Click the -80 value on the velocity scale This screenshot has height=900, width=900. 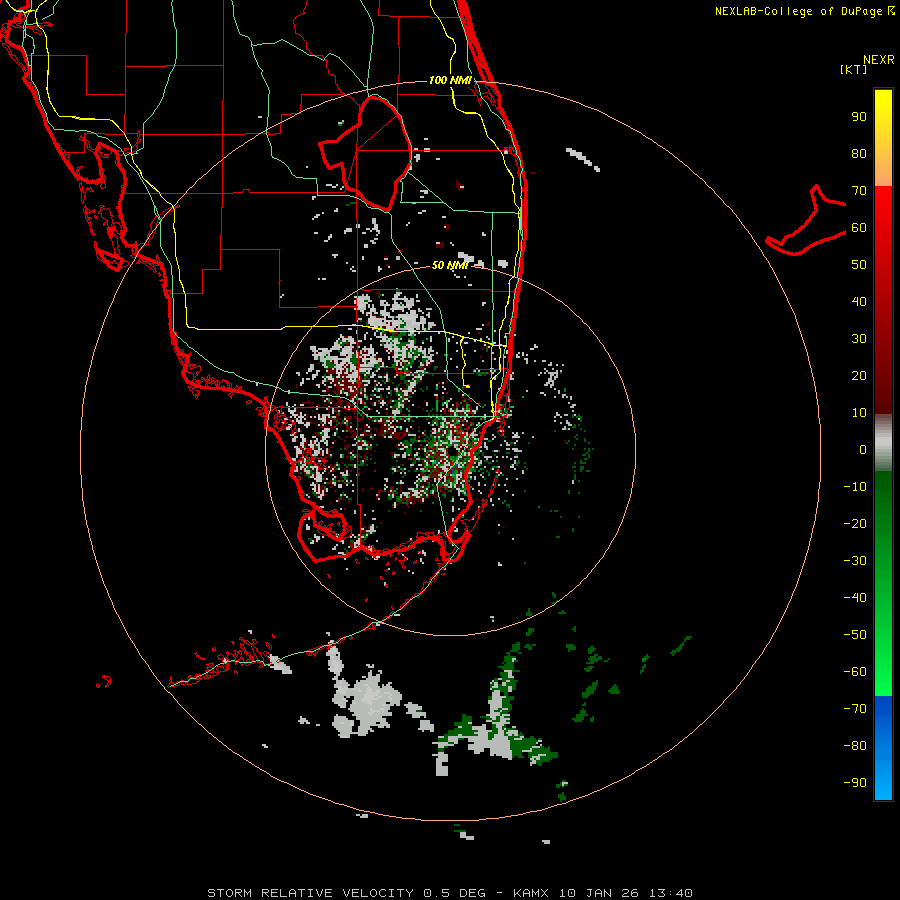coord(855,746)
